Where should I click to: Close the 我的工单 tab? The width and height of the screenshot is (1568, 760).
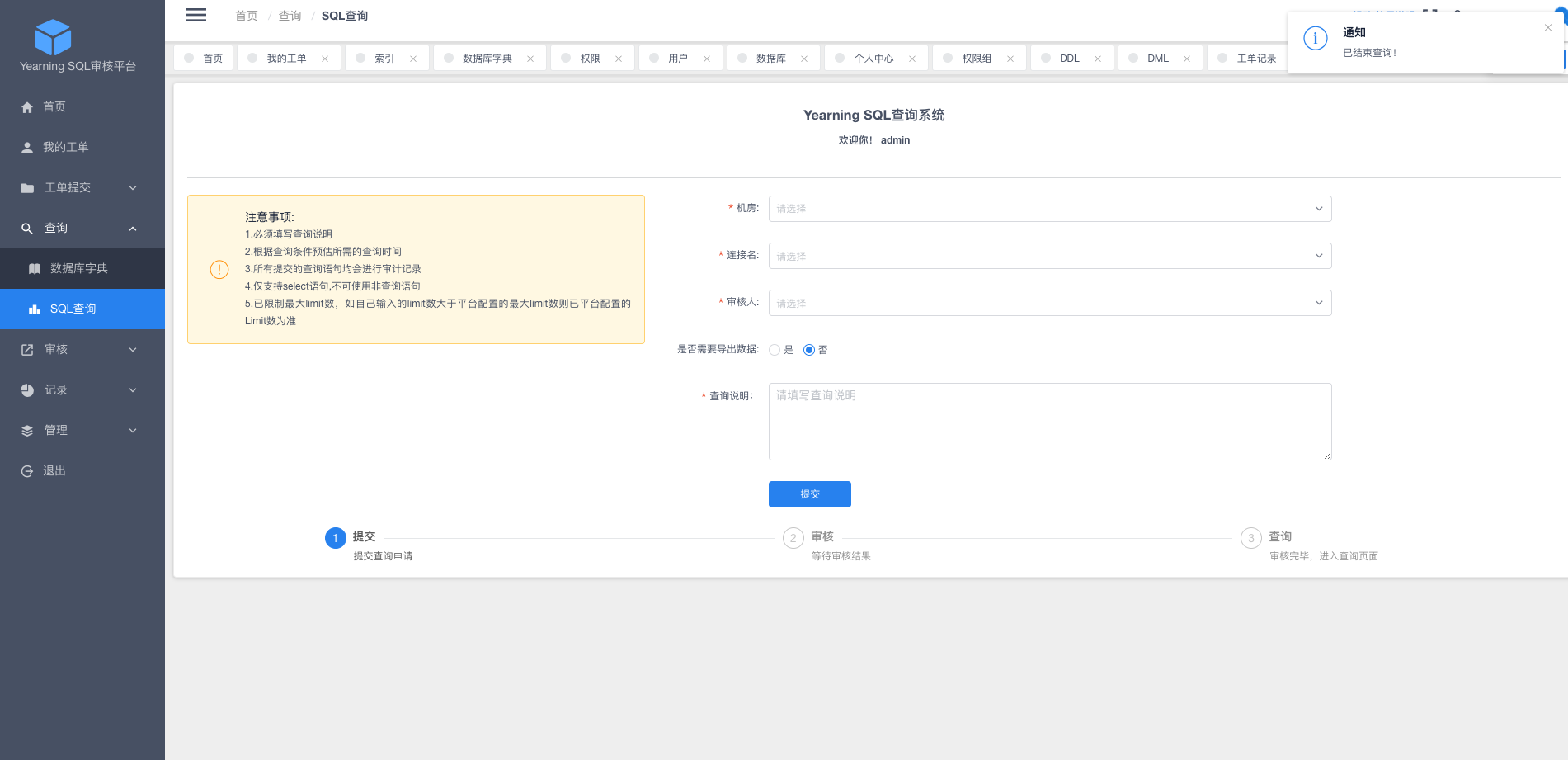[325, 59]
